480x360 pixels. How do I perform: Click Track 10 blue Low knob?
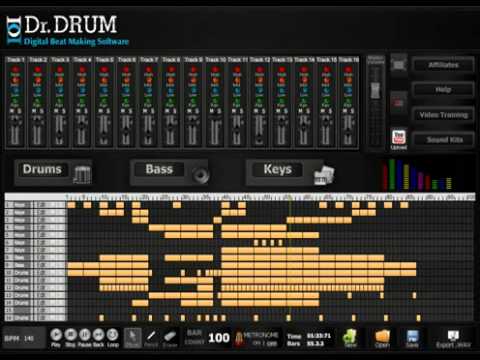[x=215, y=90]
